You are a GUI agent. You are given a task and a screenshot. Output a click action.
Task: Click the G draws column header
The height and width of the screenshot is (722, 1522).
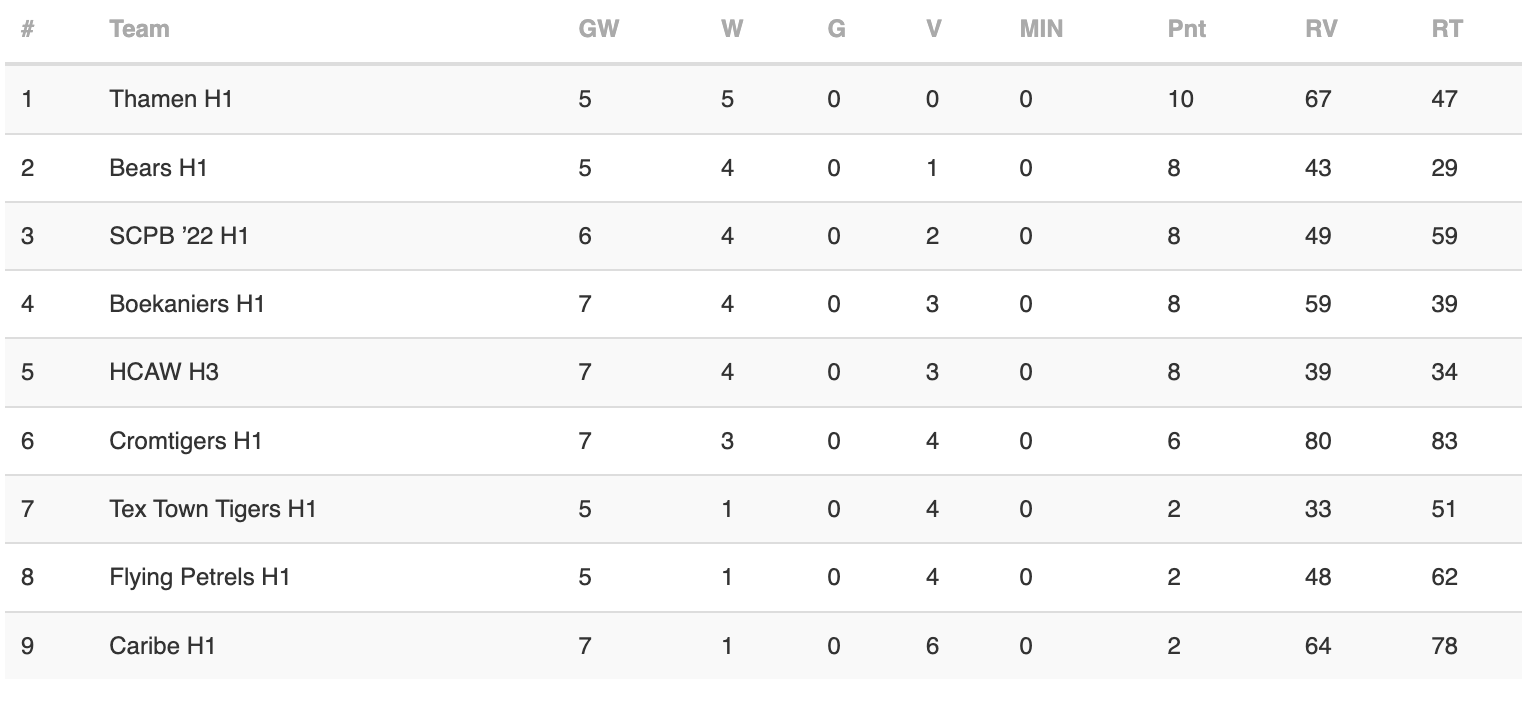(x=836, y=29)
